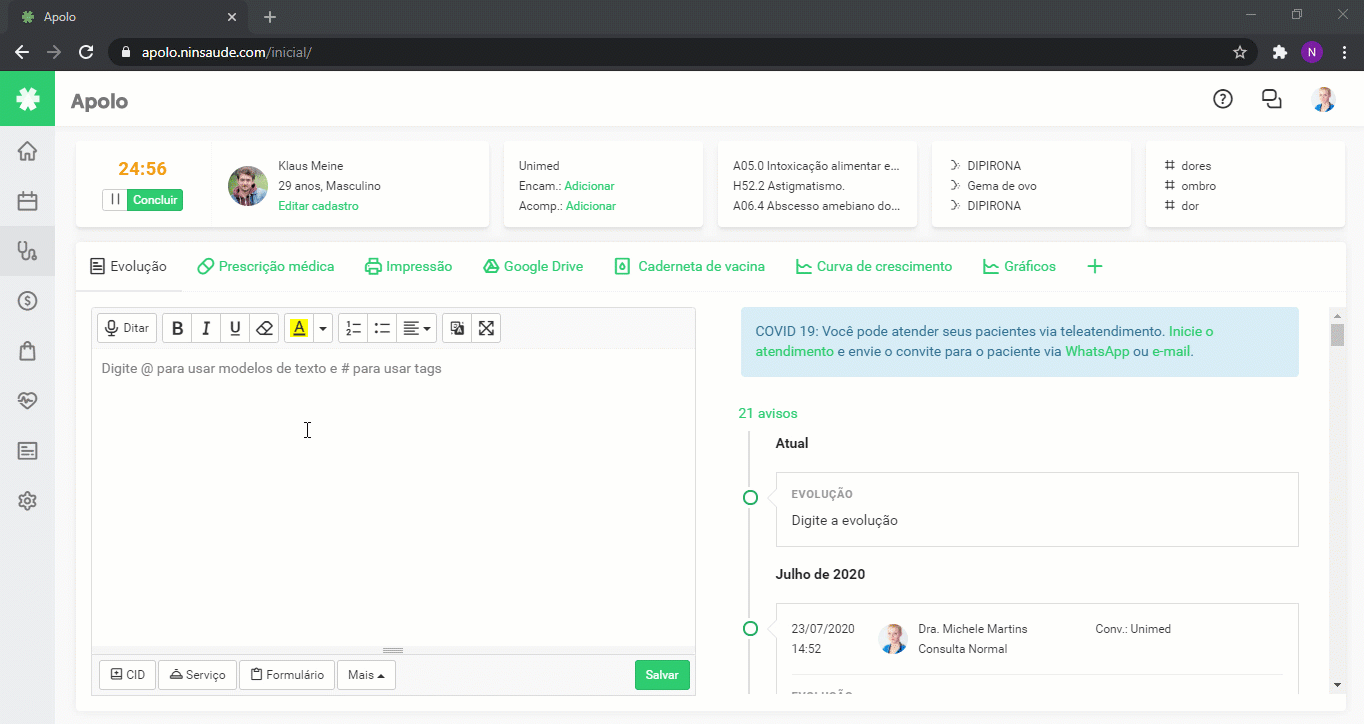
Task: Open the chat messages icon
Action: [x=1272, y=99]
